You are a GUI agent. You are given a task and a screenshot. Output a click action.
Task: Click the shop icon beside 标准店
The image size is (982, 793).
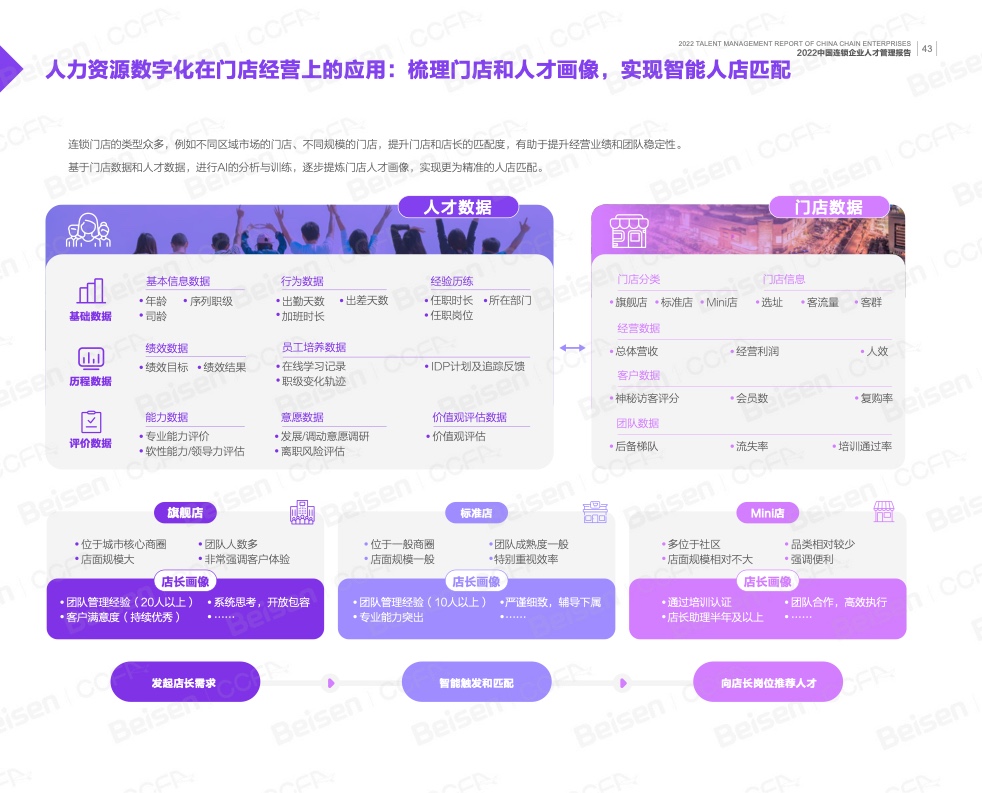tap(595, 512)
